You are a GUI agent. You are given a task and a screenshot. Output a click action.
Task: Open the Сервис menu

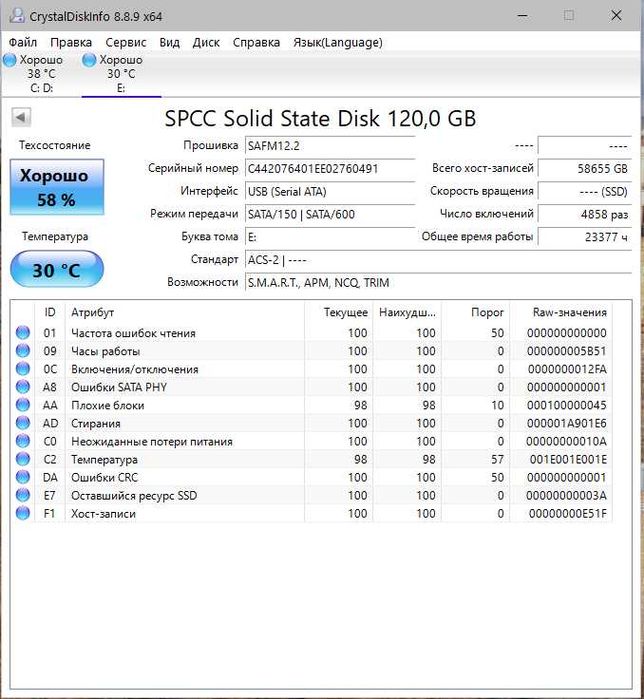[x=126, y=42]
